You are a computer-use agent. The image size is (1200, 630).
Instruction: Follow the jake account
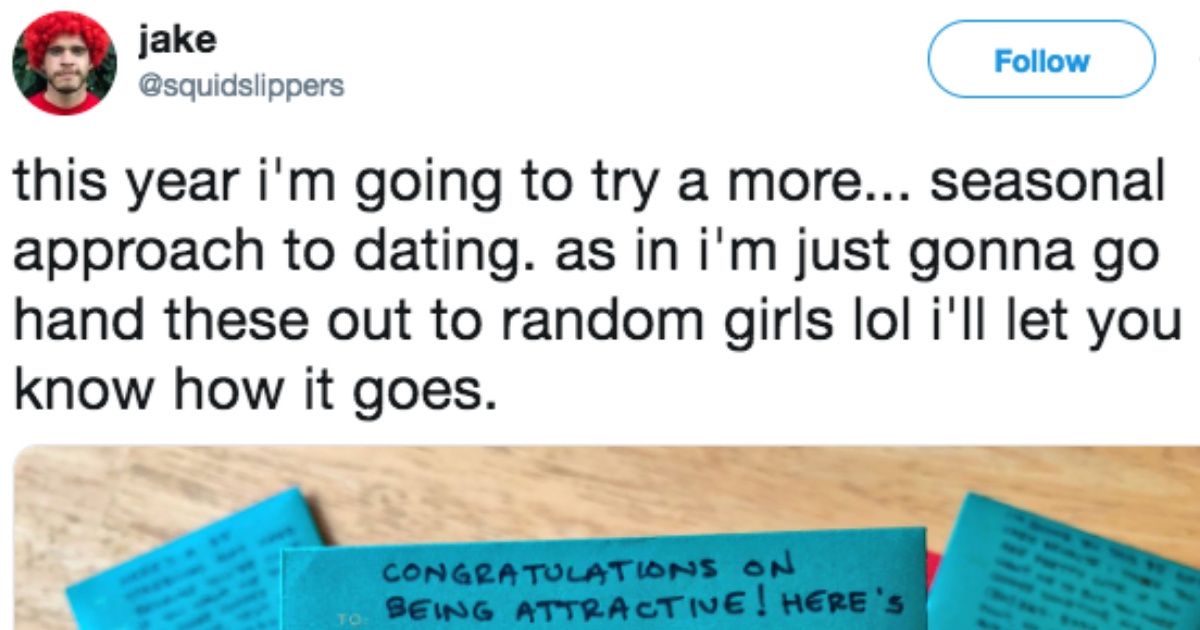1041,61
